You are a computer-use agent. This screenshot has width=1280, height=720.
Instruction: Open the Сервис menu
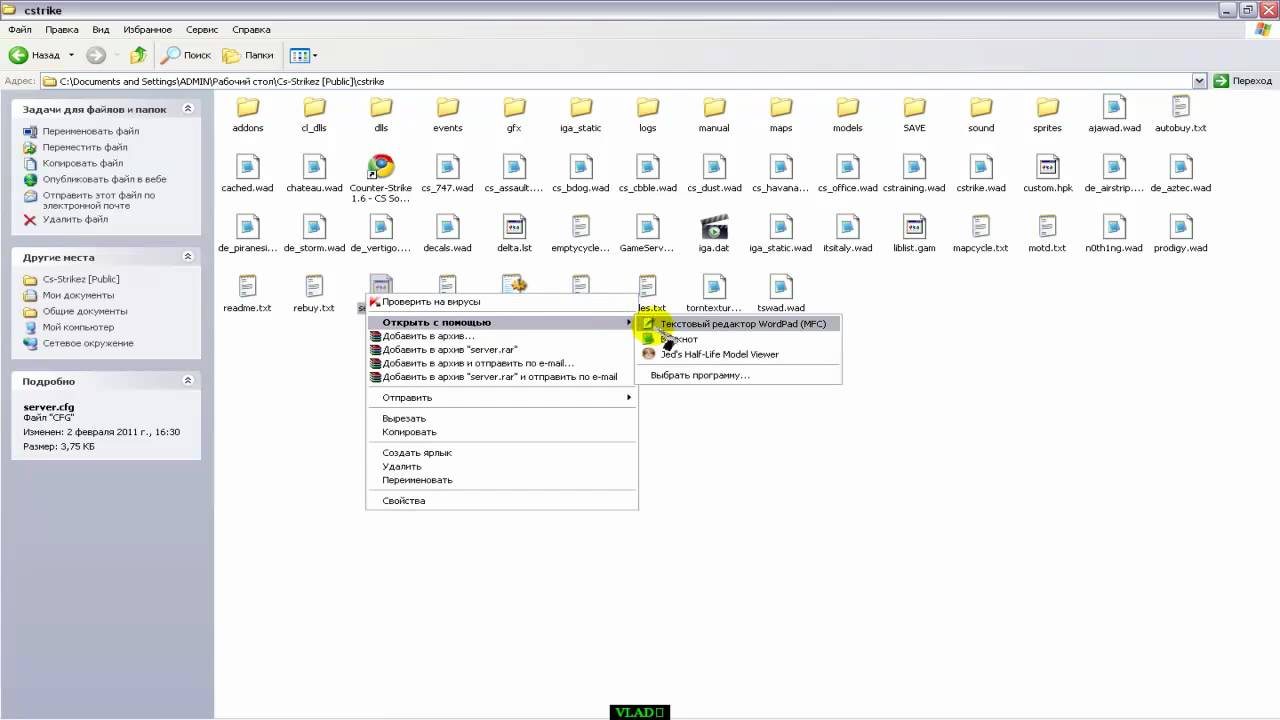pos(202,30)
